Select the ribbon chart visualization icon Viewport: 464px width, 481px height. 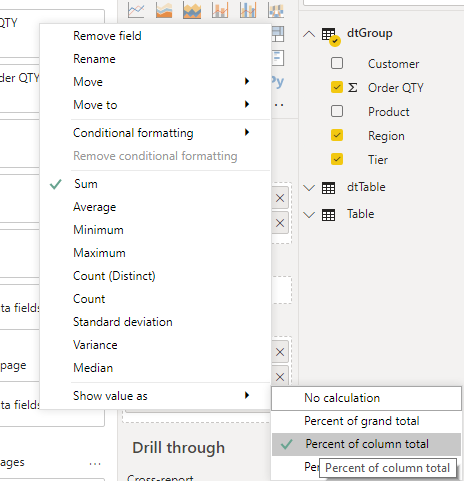(276, 10)
